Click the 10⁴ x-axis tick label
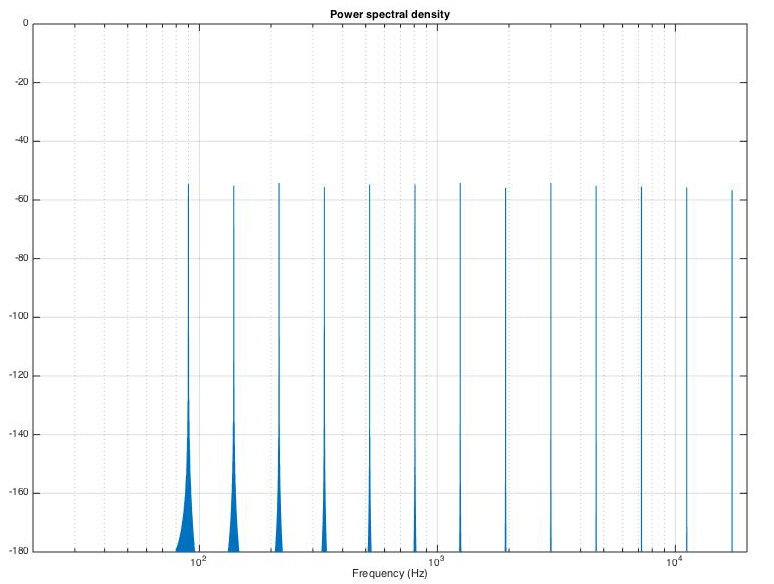 coord(674,562)
